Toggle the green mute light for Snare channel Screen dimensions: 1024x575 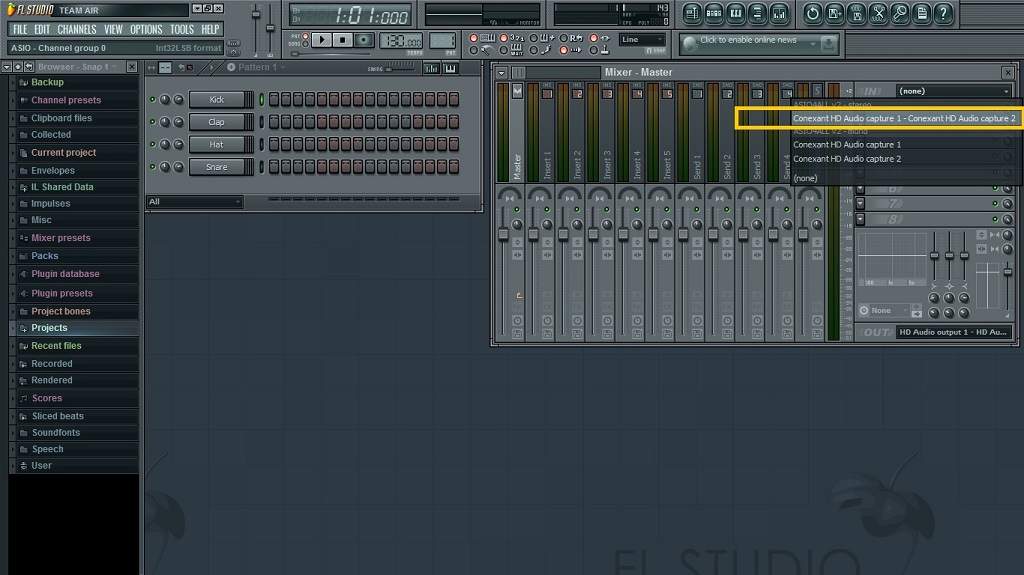153,167
